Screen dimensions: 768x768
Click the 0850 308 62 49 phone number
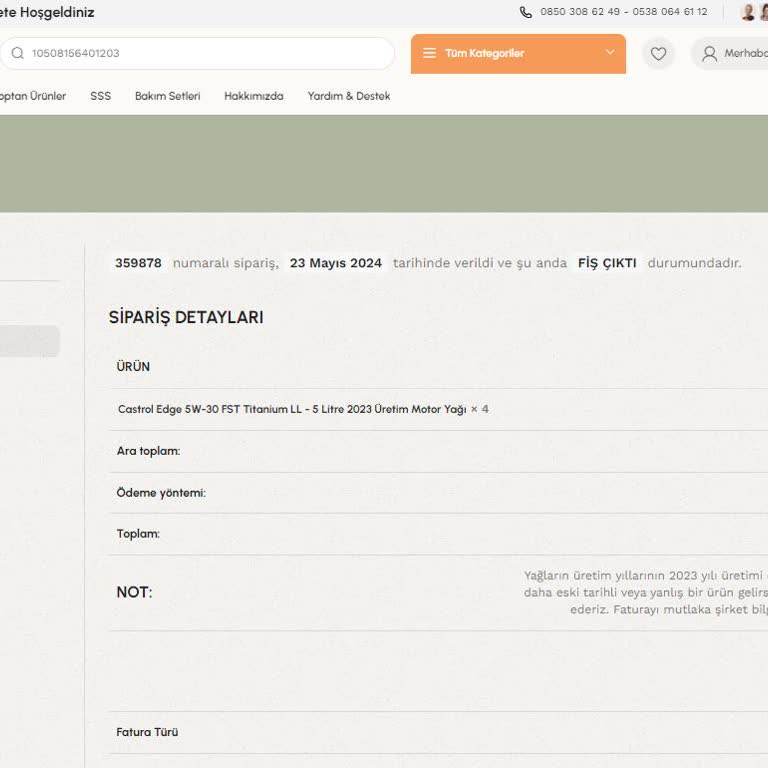(580, 12)
